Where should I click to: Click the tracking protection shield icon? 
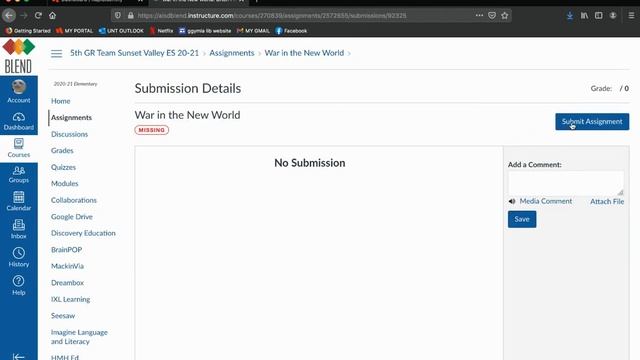118,16
